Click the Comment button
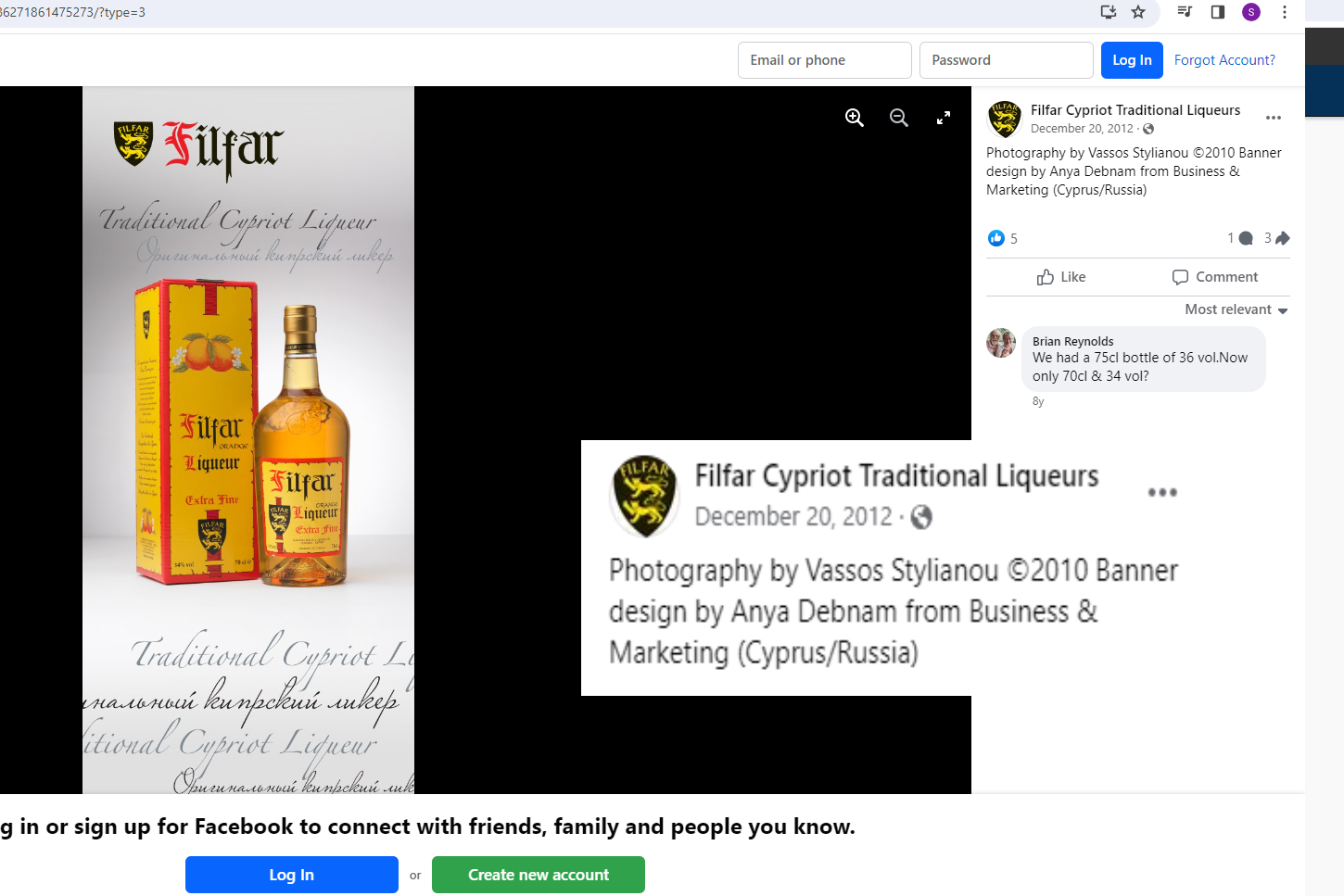Viewport: 1344px width, 896px height. click(1214, 277)
